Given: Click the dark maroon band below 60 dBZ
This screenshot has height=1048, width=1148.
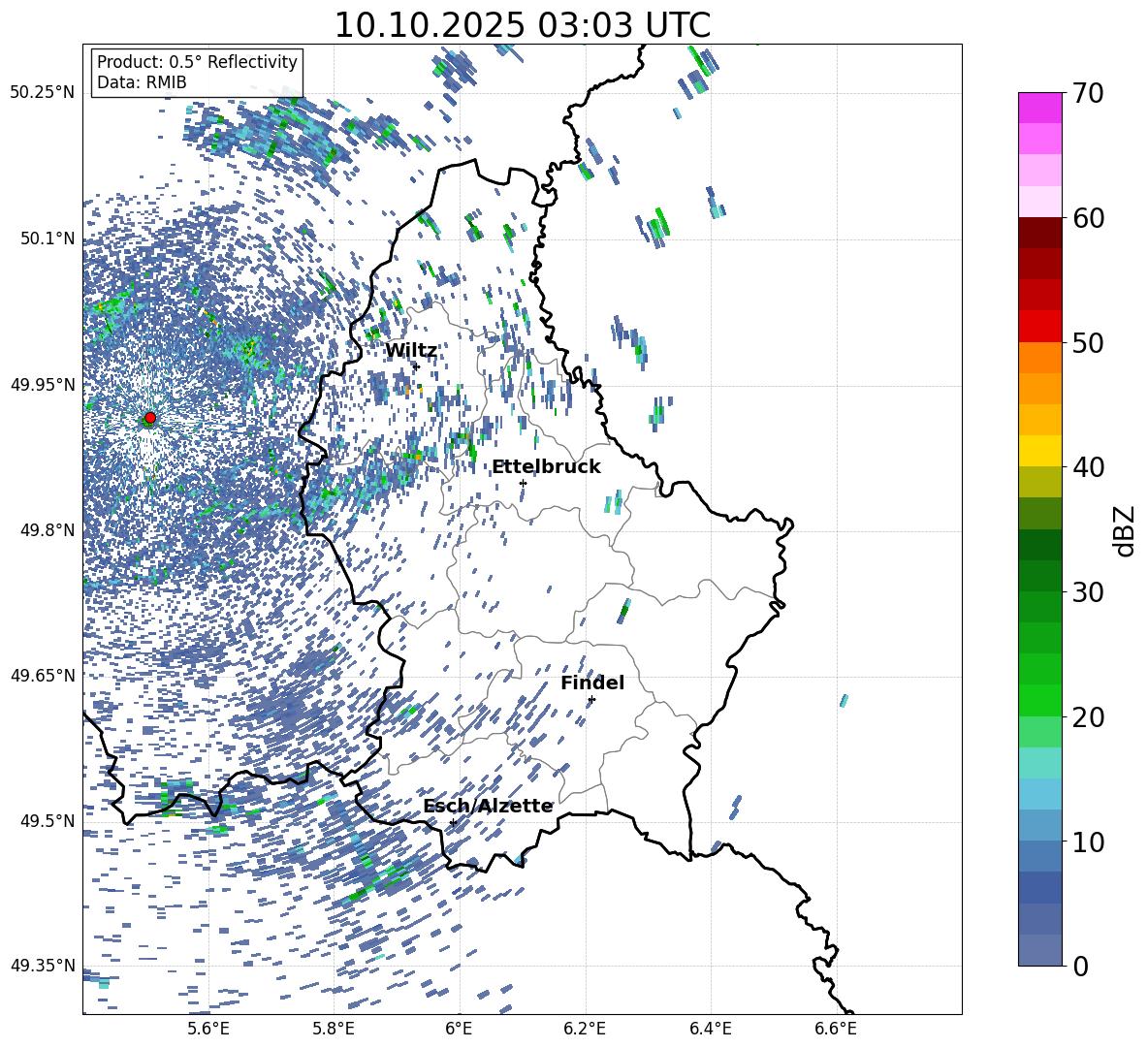Looking at the screenshot, I should (1039, 233).
